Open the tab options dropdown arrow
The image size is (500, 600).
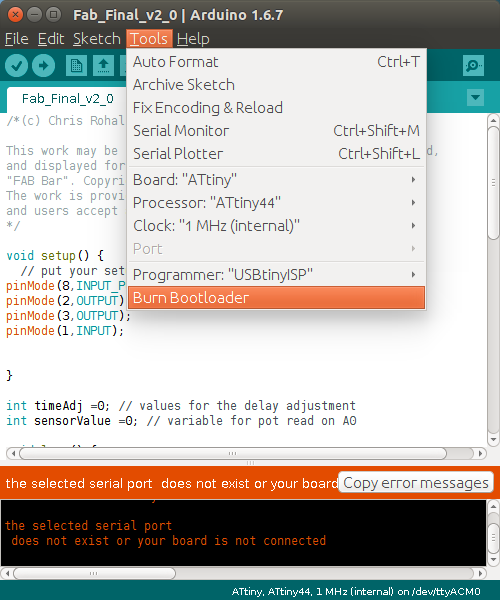[475, 97]
